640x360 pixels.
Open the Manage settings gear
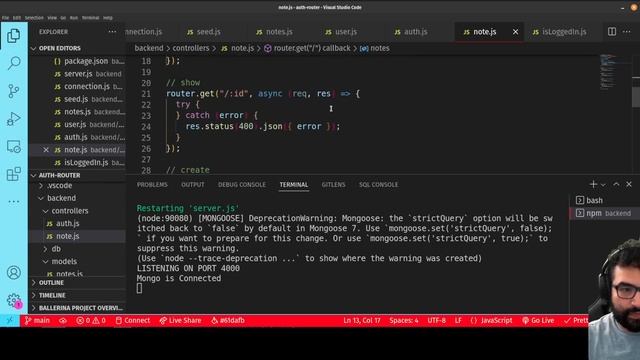pyautogui.click(x=13, y=300)
